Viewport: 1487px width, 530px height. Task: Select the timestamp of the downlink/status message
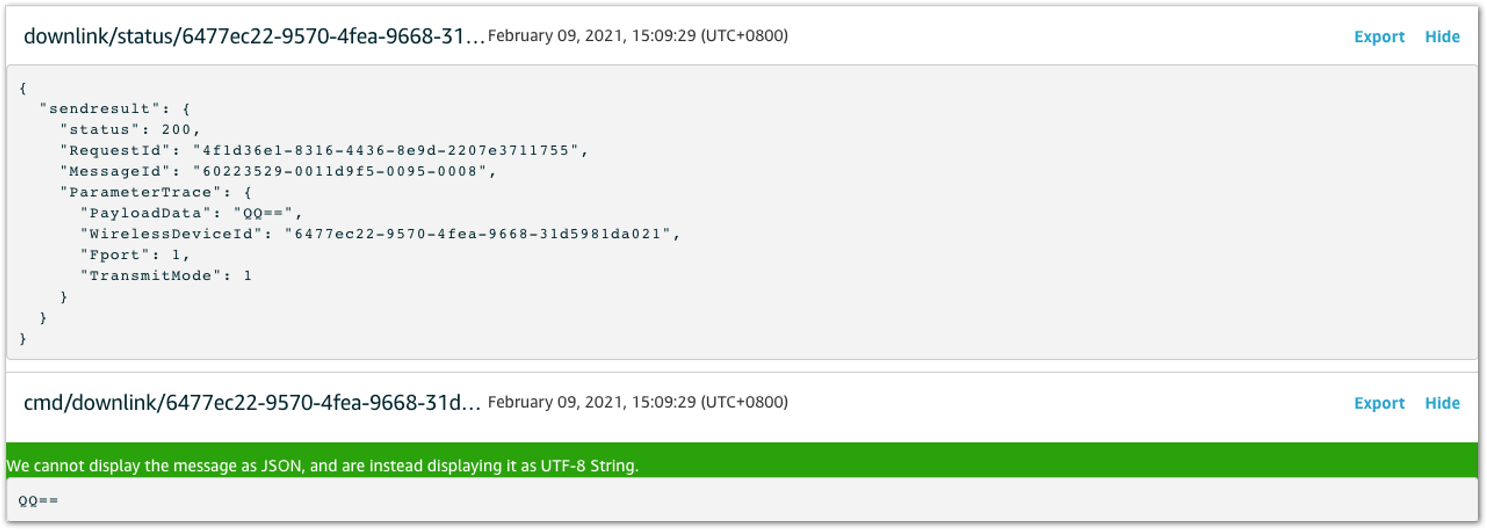tap(638, 36)
